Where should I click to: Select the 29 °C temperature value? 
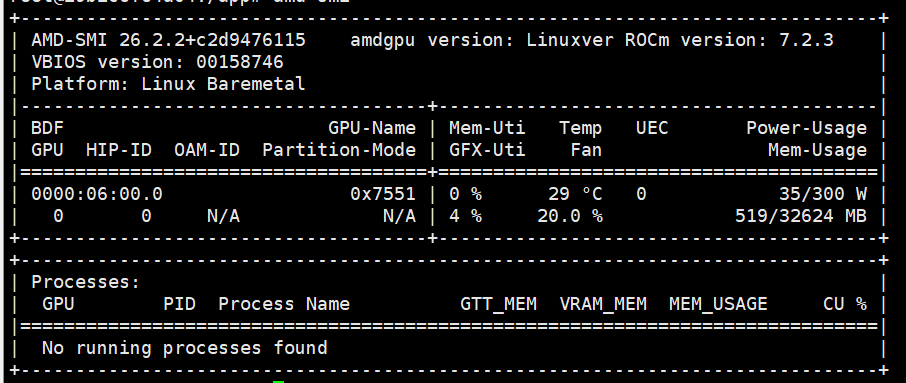click(x=575, y=194)
